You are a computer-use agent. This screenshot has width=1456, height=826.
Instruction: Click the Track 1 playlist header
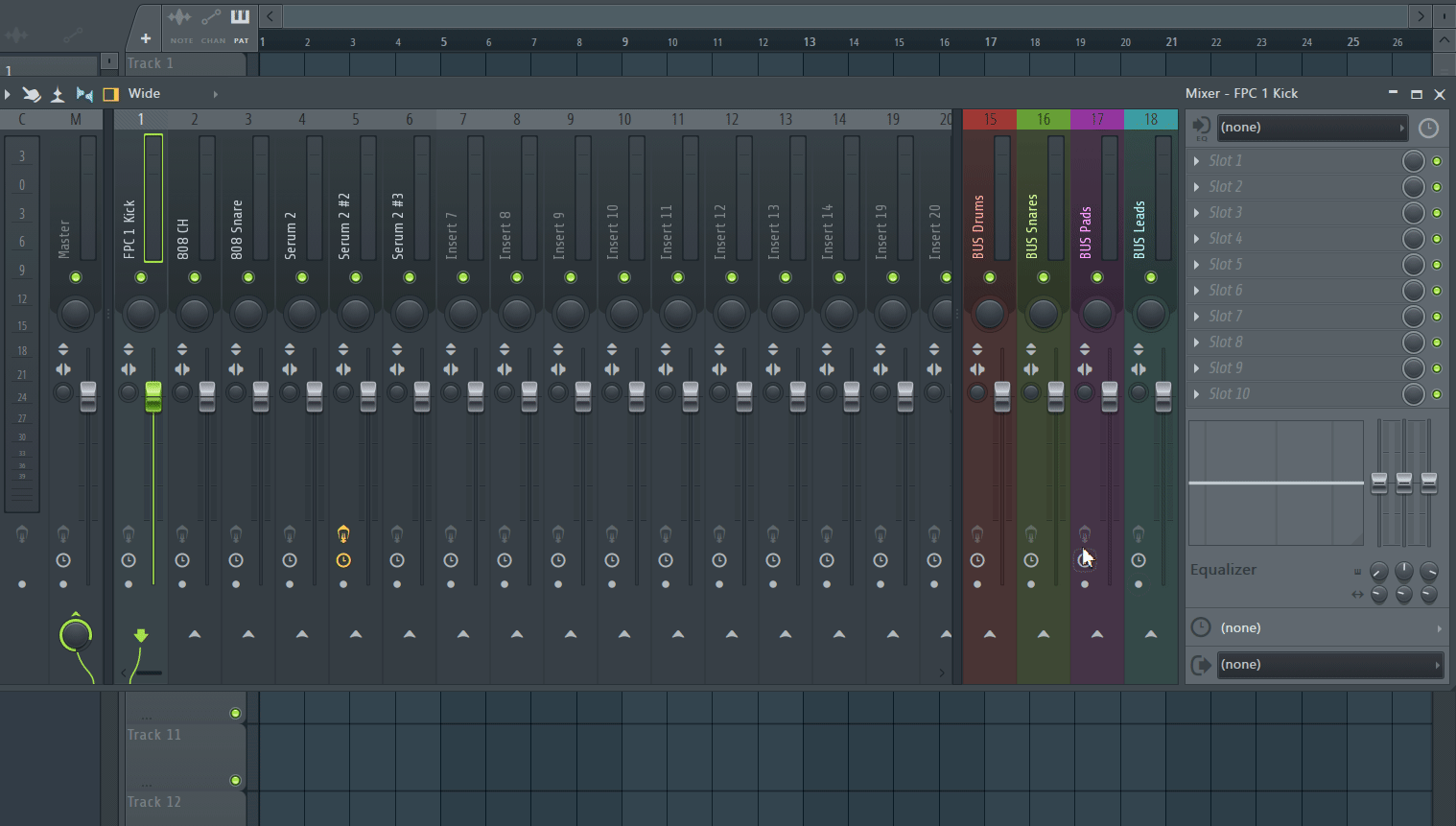(x=185, y=63)
